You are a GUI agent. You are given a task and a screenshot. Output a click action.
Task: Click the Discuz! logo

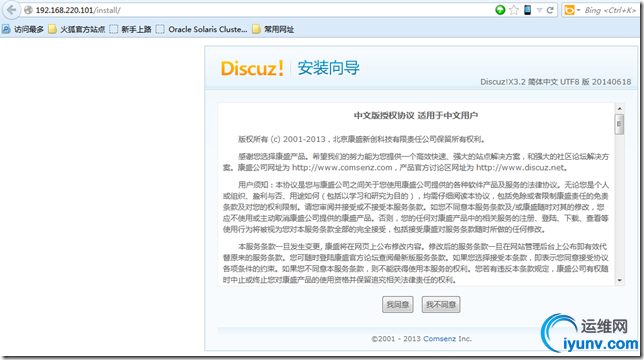tap(252, 68)
